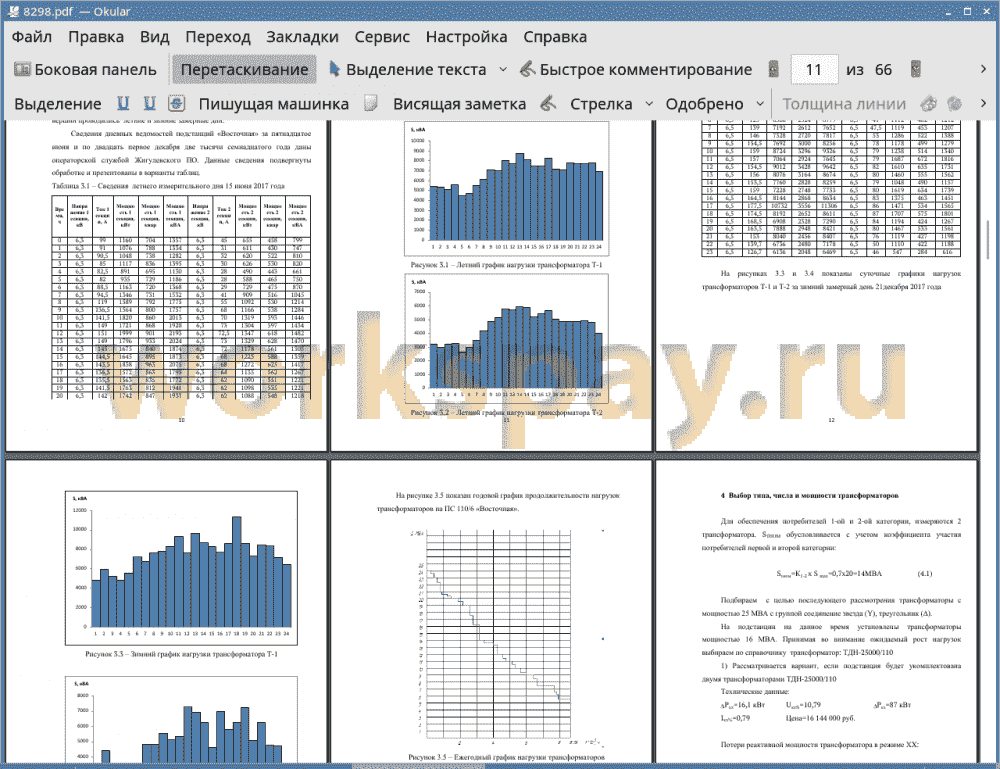Image resolution: width=1000 pixels, height=769 pixels.
Task: Click the Okular icon in title bar
Action: 13,11
